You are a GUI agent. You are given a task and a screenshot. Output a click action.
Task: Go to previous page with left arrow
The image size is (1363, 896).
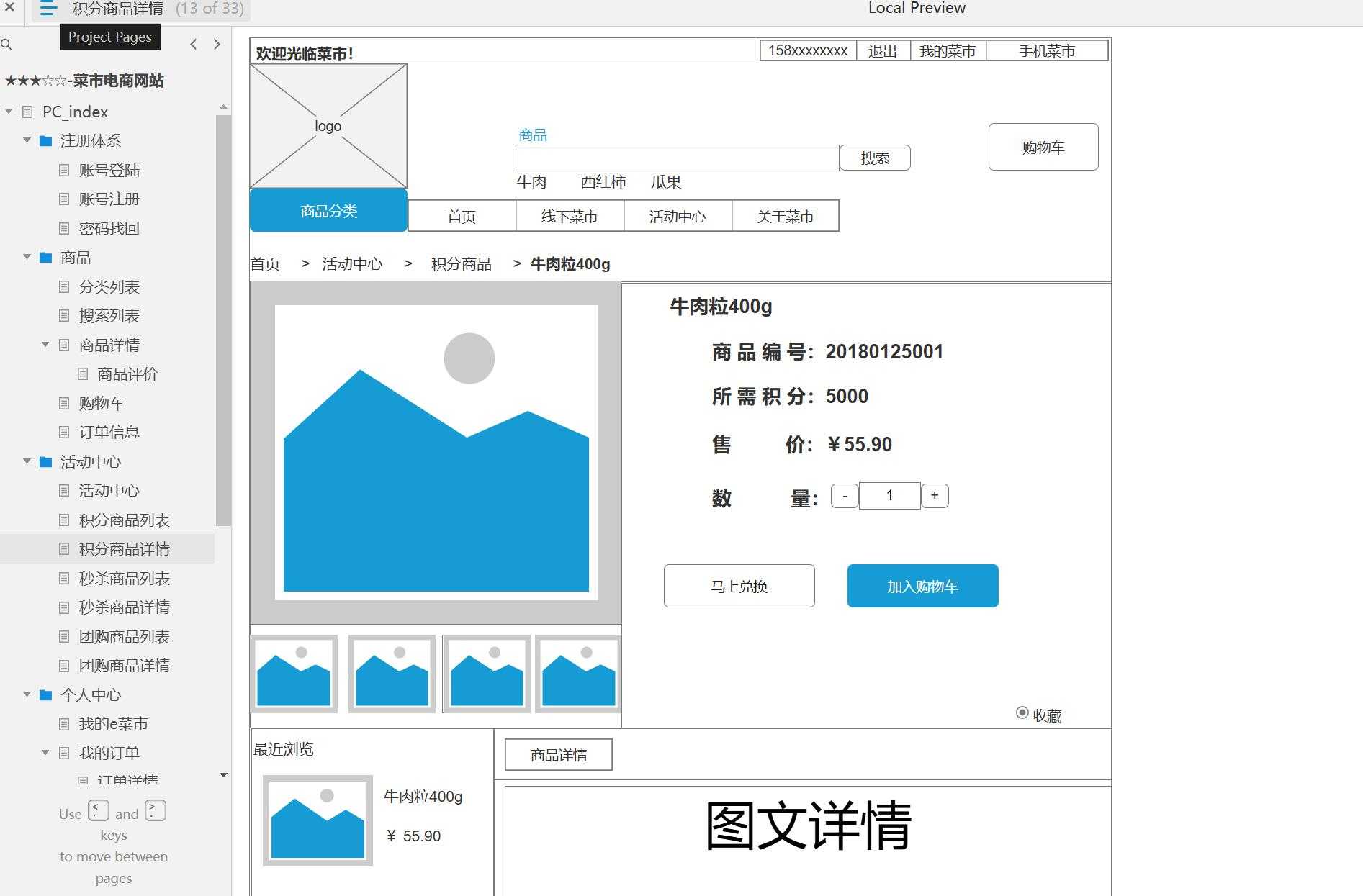point(193,45)
